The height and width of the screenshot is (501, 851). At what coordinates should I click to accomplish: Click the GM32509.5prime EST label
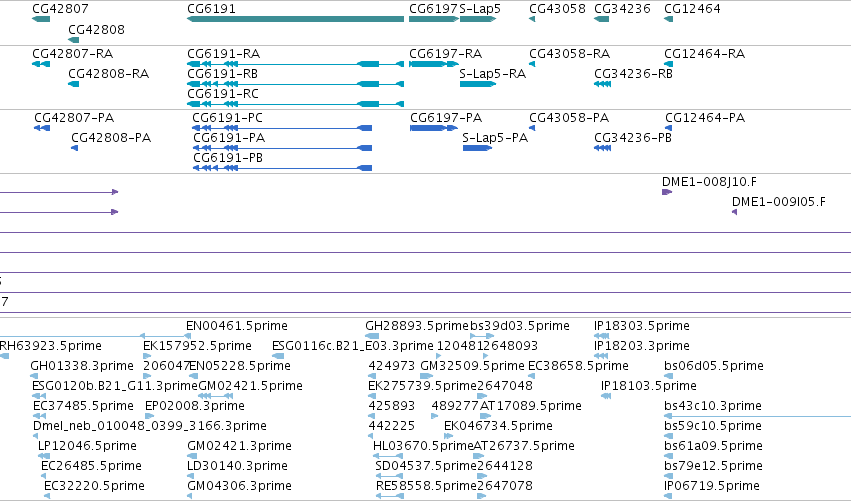point(472,366)
